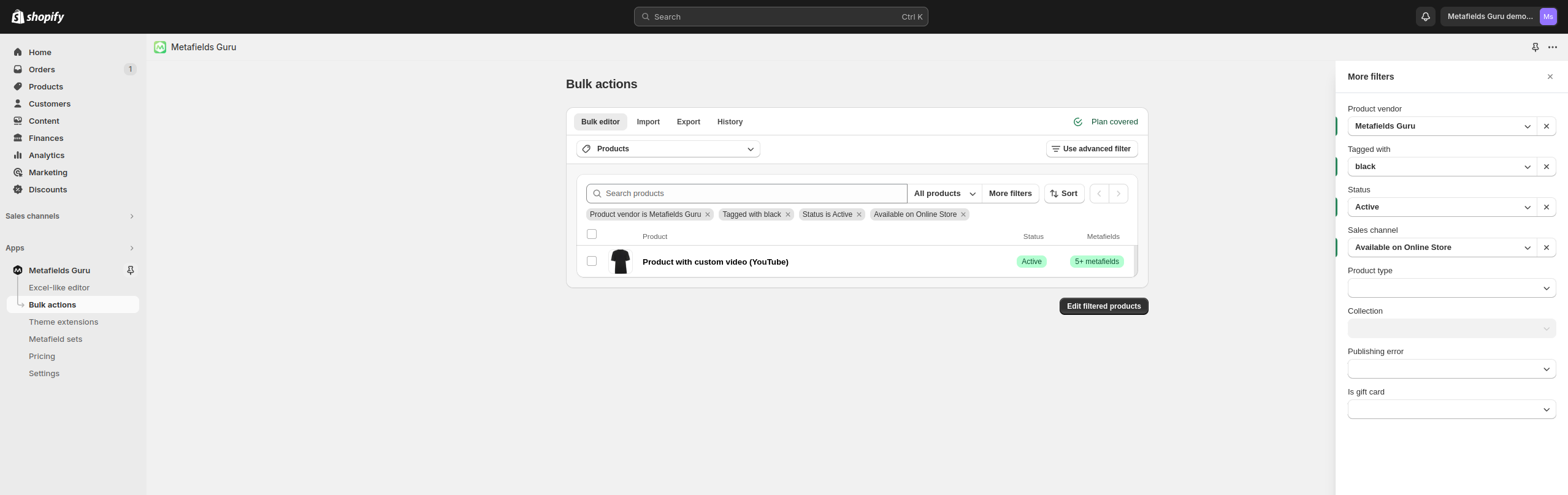
Task: Switch to the History tab
Action: (730, 122)
